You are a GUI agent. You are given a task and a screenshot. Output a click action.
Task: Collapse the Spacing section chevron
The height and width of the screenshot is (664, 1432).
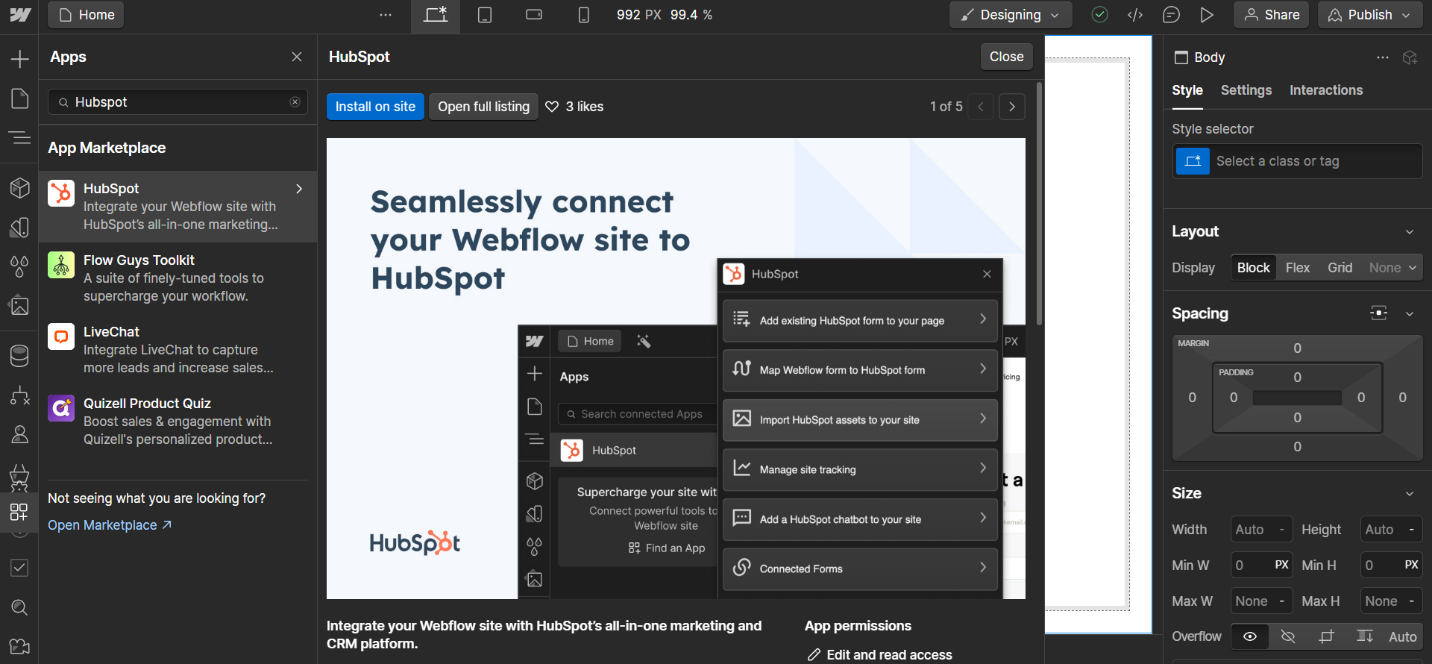coord(1410,313)
